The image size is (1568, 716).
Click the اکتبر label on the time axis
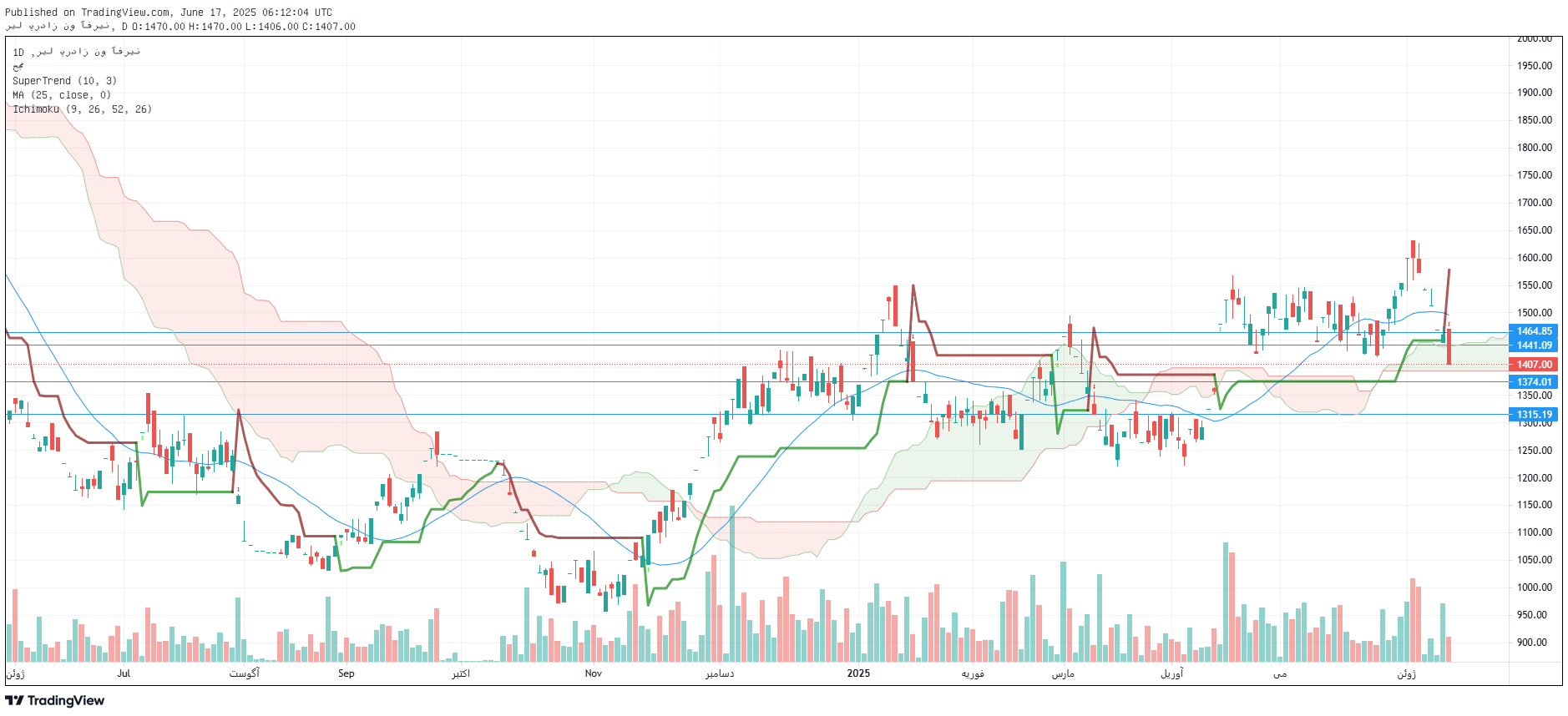[x=461, y=673]
